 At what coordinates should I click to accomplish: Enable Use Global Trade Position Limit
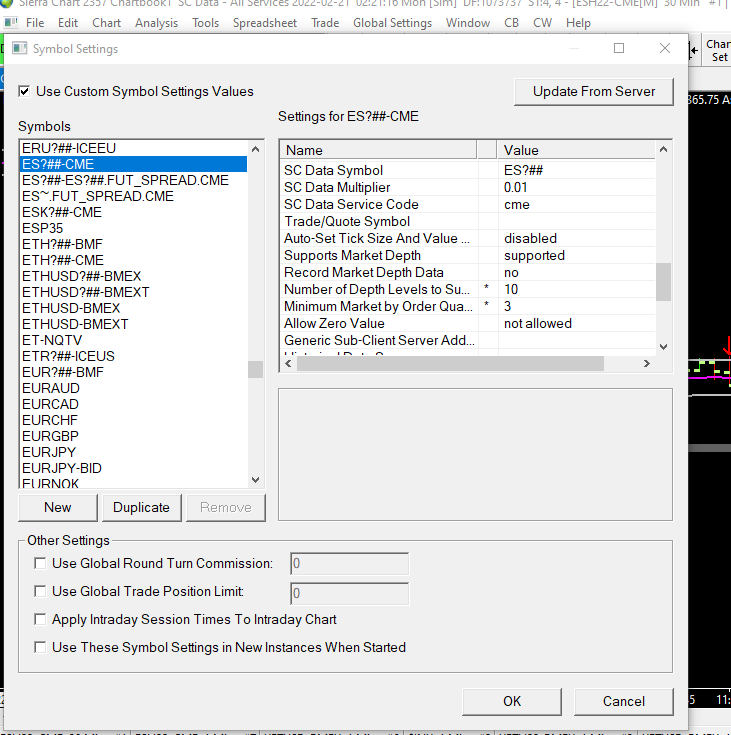[x=40, y=592]
